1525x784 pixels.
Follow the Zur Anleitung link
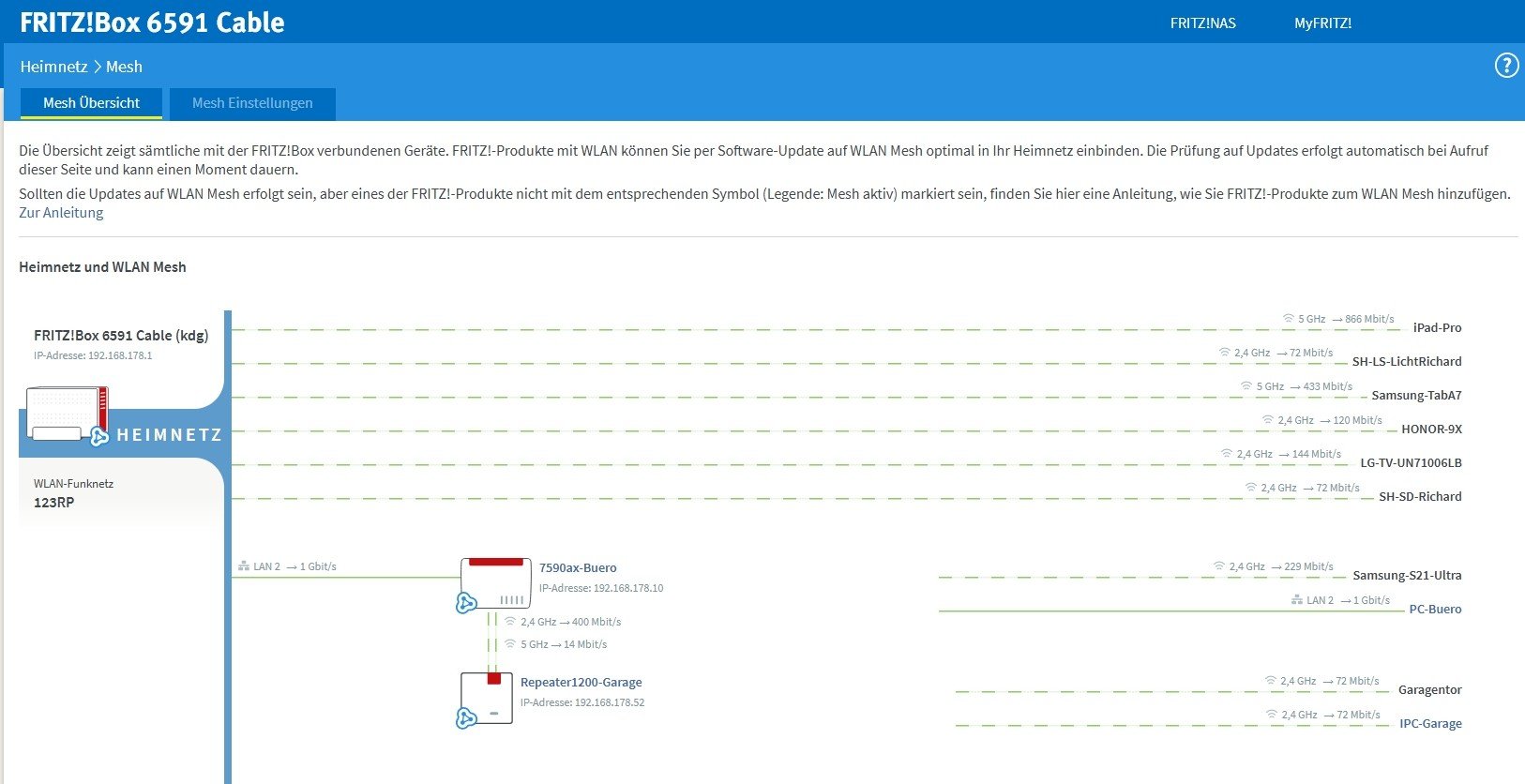pyautogui.click(x=61, y=213)
